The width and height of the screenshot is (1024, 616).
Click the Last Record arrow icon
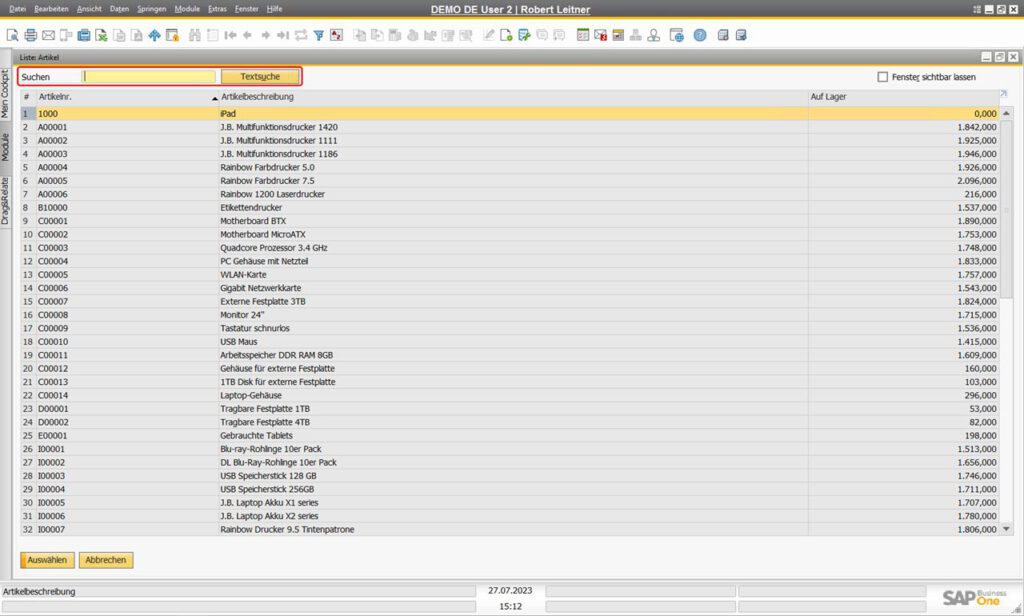[283, 35]
